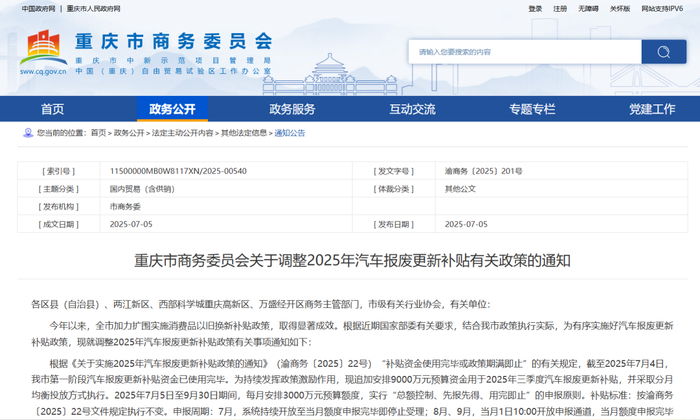Click the article headline about 汽车报废更新补贴

pyautogui.click(x=352, y=260)
